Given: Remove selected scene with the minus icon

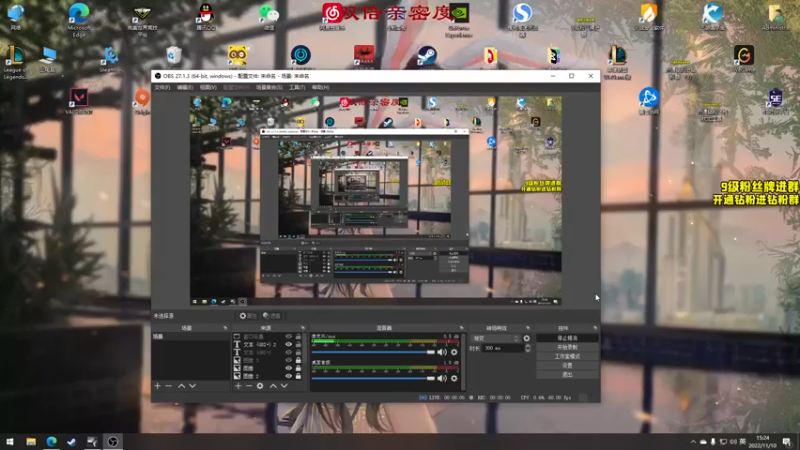Looking at the screenshot, I should tap(168, 386).
